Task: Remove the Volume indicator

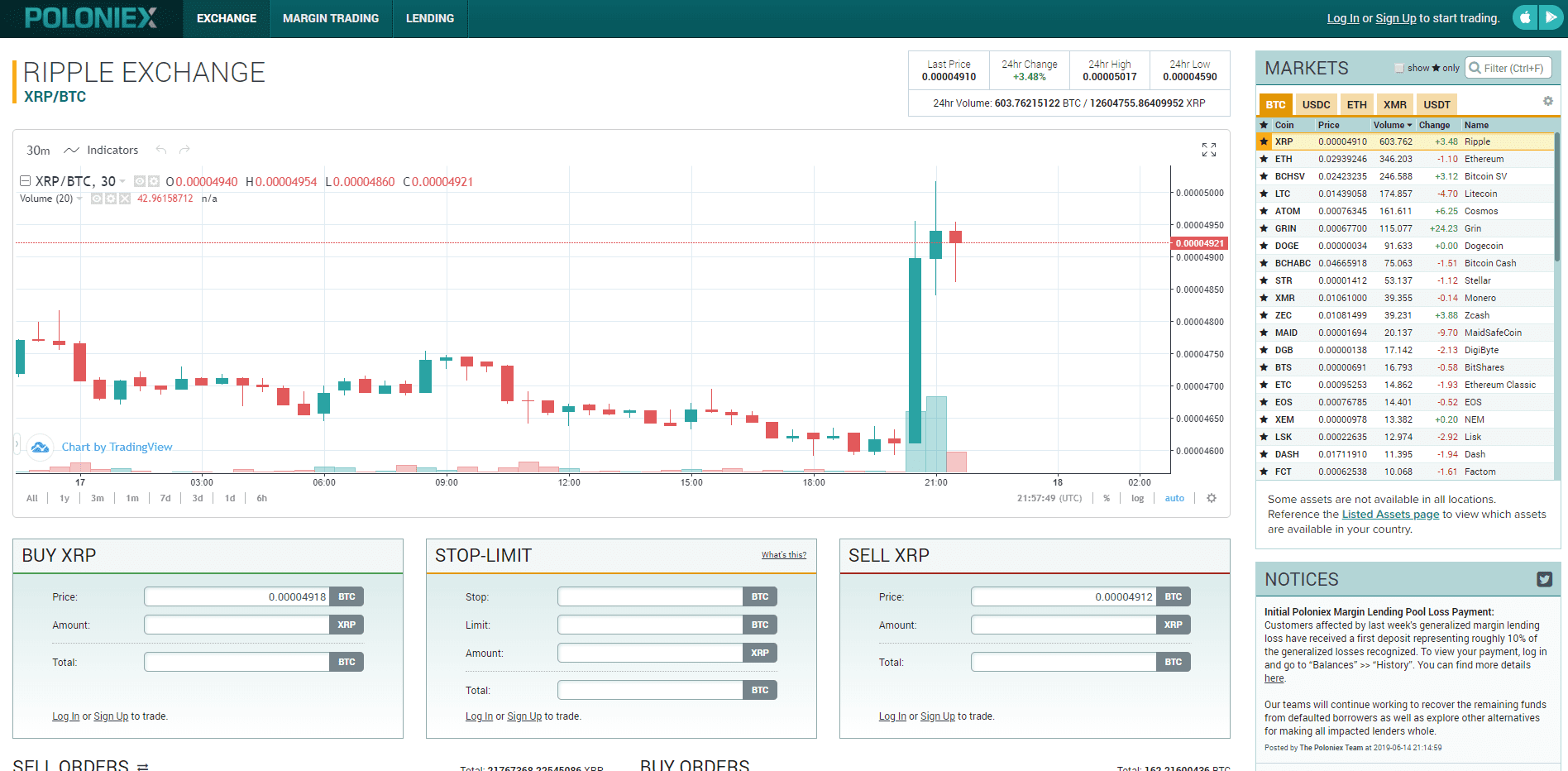Action: (x=125, y=199)
